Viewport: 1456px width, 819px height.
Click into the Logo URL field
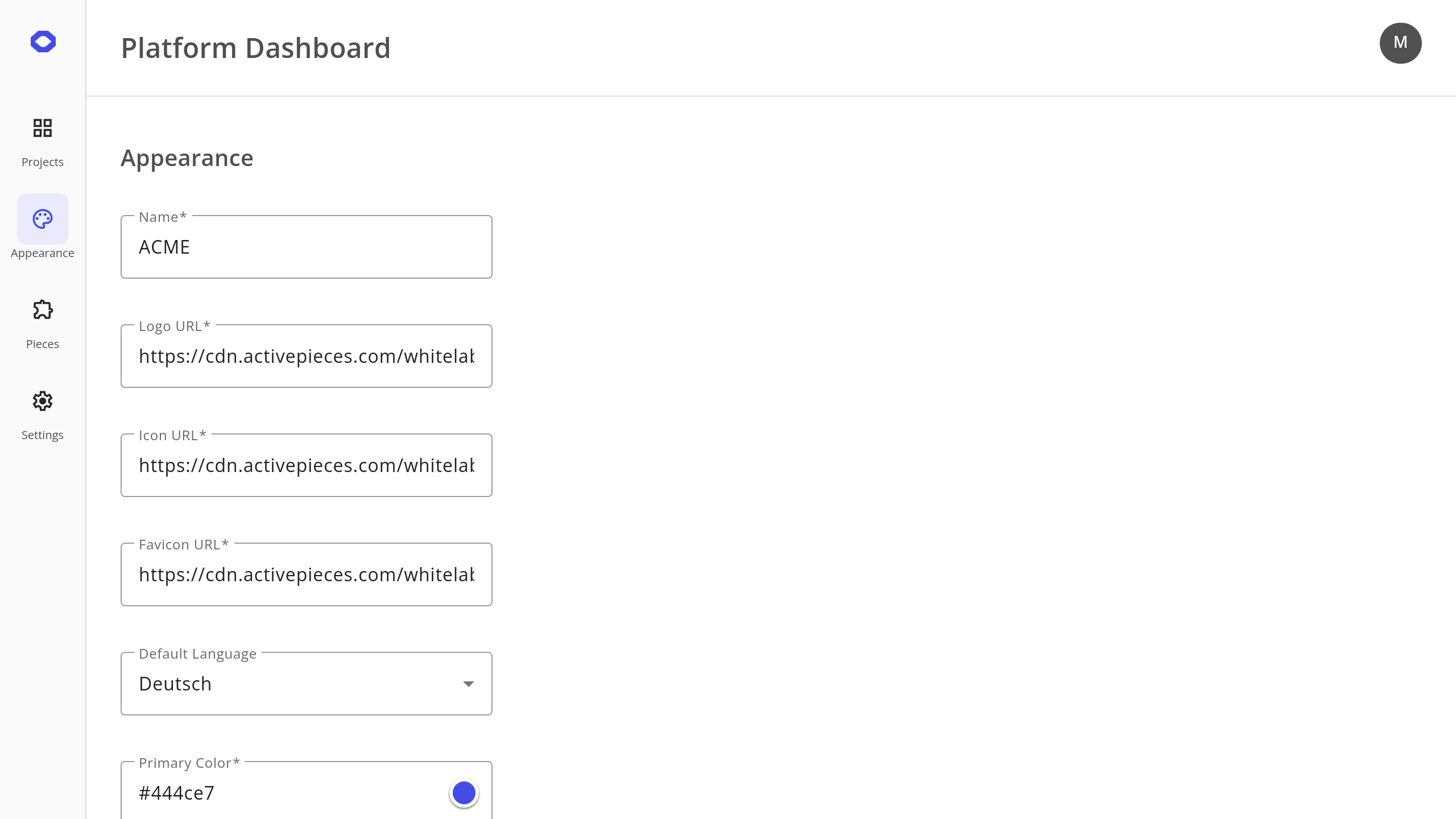[x=306, y=356]
